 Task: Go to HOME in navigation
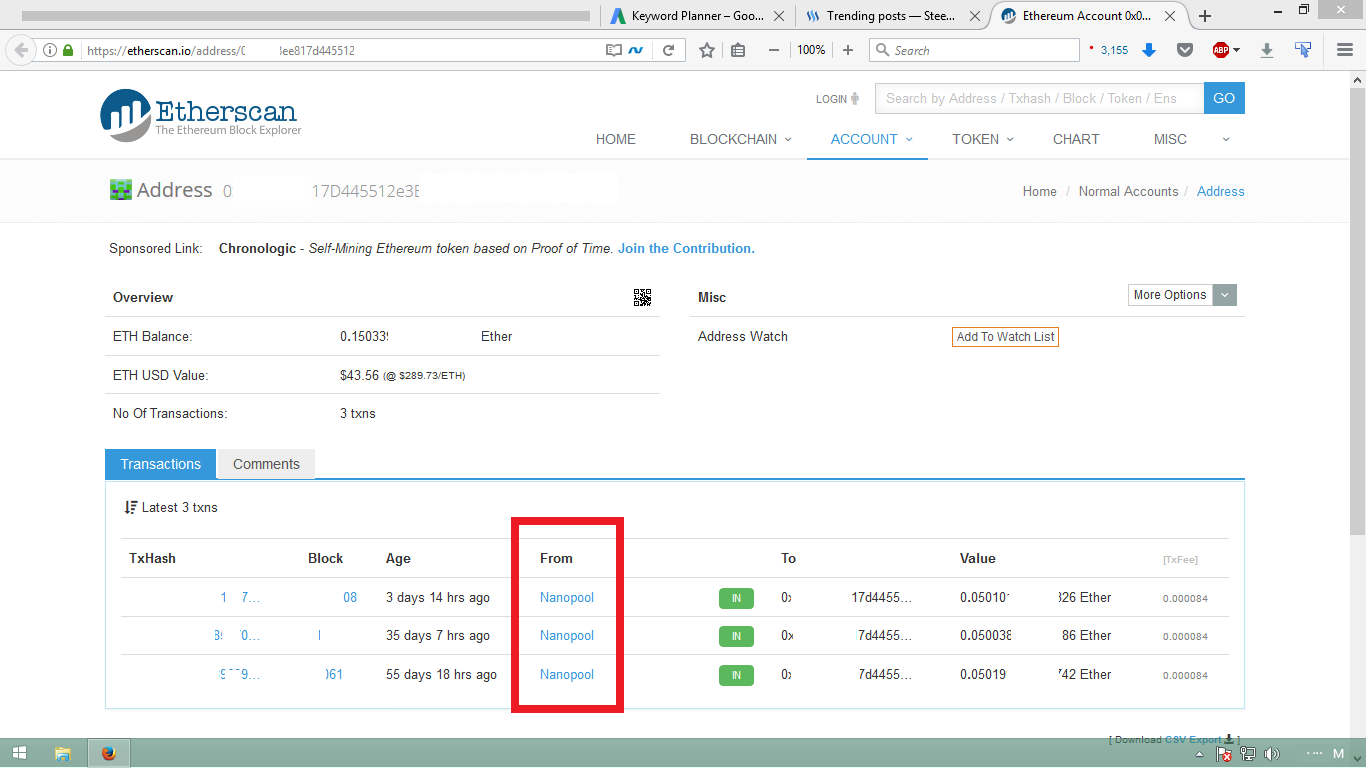coord(616,139)
